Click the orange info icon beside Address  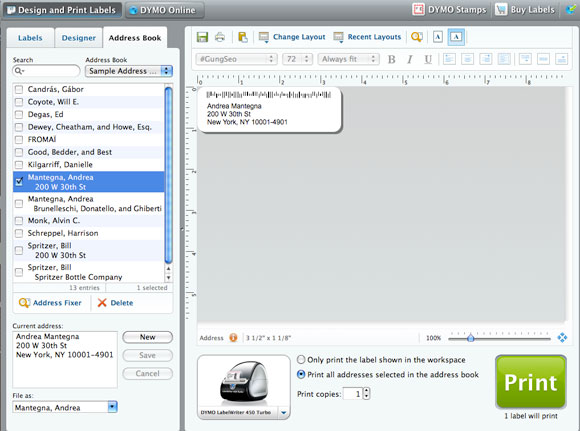[233, 338]
